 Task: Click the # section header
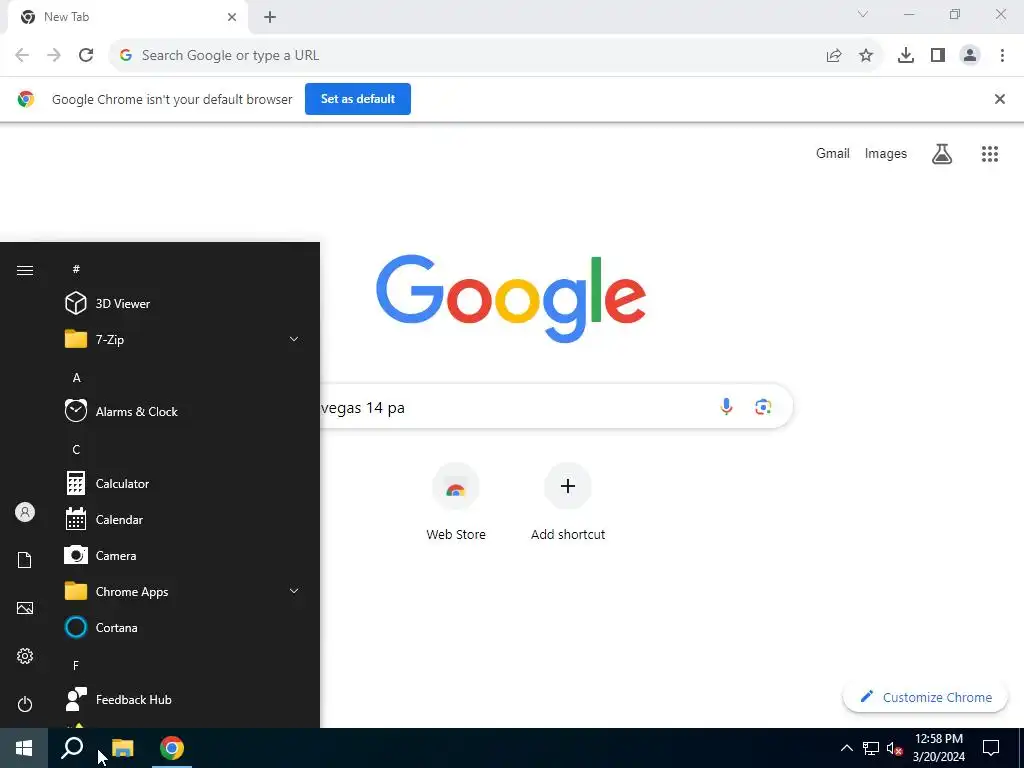pos(76,269)
